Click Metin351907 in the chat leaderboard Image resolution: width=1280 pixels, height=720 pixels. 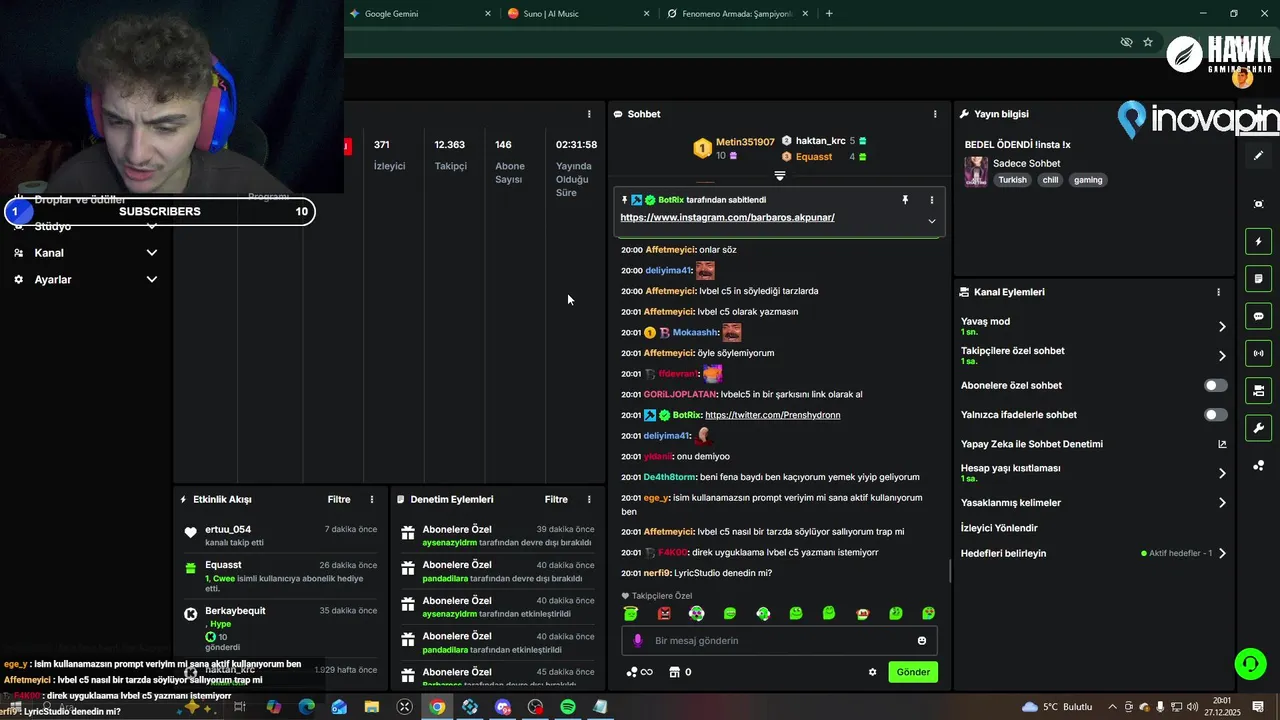coord(745,142)
